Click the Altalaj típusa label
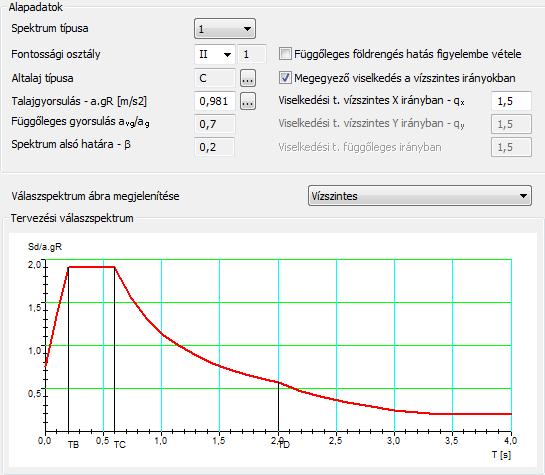This screenshot has width=545, height=475. click(x=42, y=78)
